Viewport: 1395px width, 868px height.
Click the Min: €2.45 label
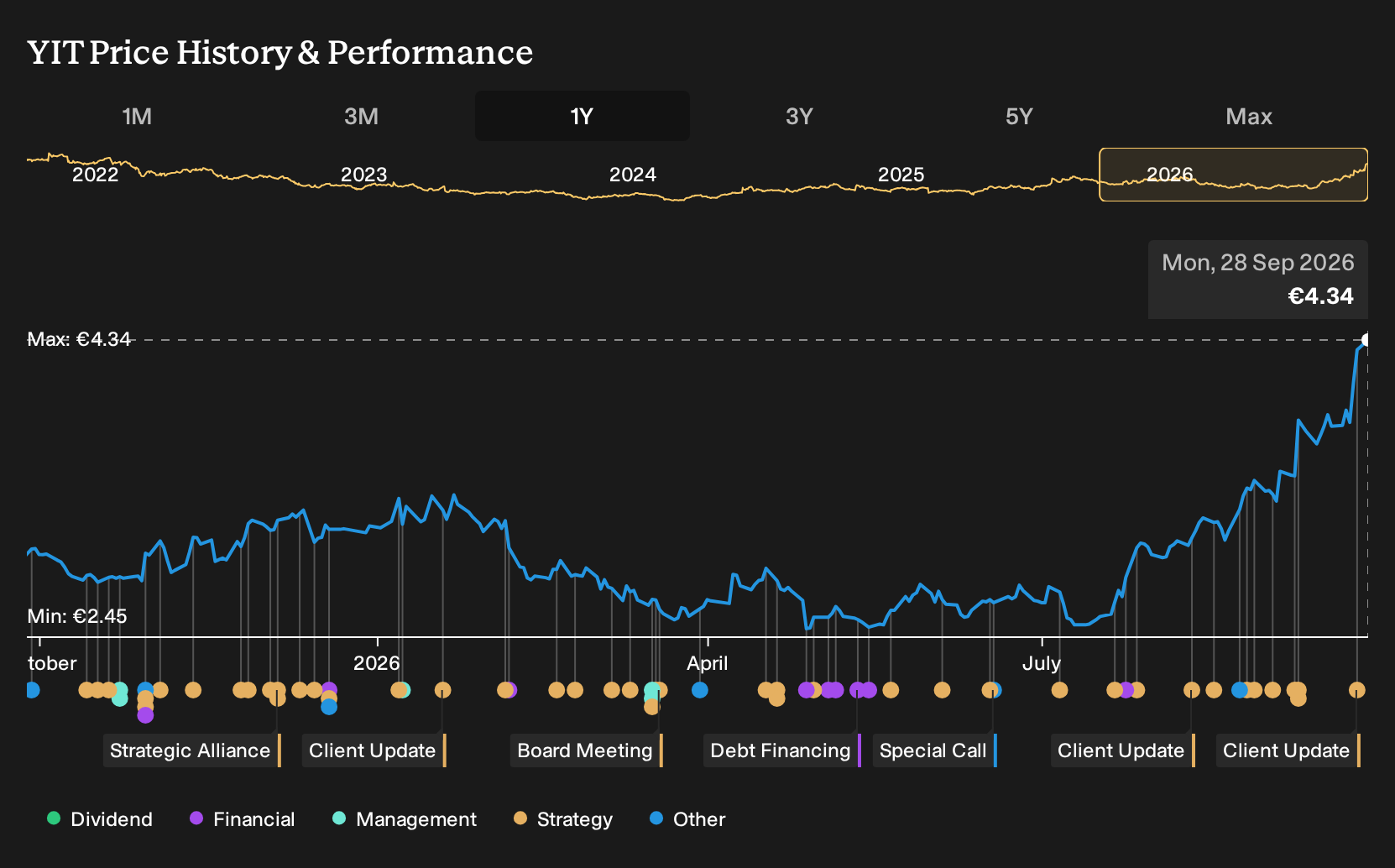(77, 616)
